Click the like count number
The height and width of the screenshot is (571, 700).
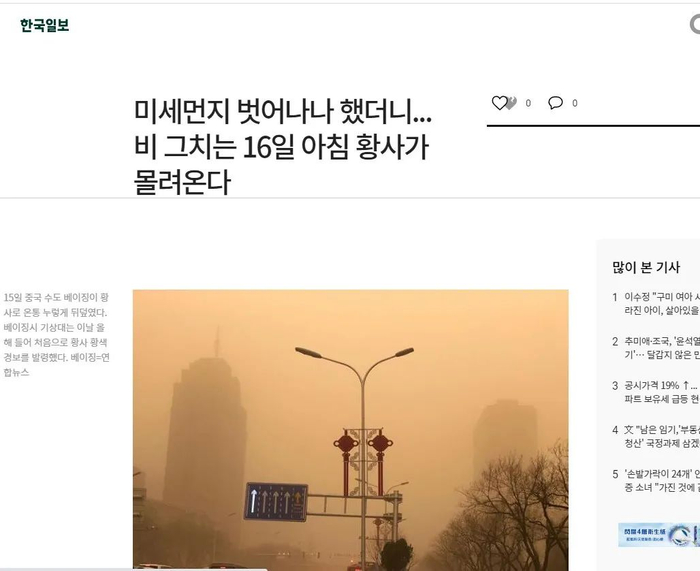[x=528, y=103]
